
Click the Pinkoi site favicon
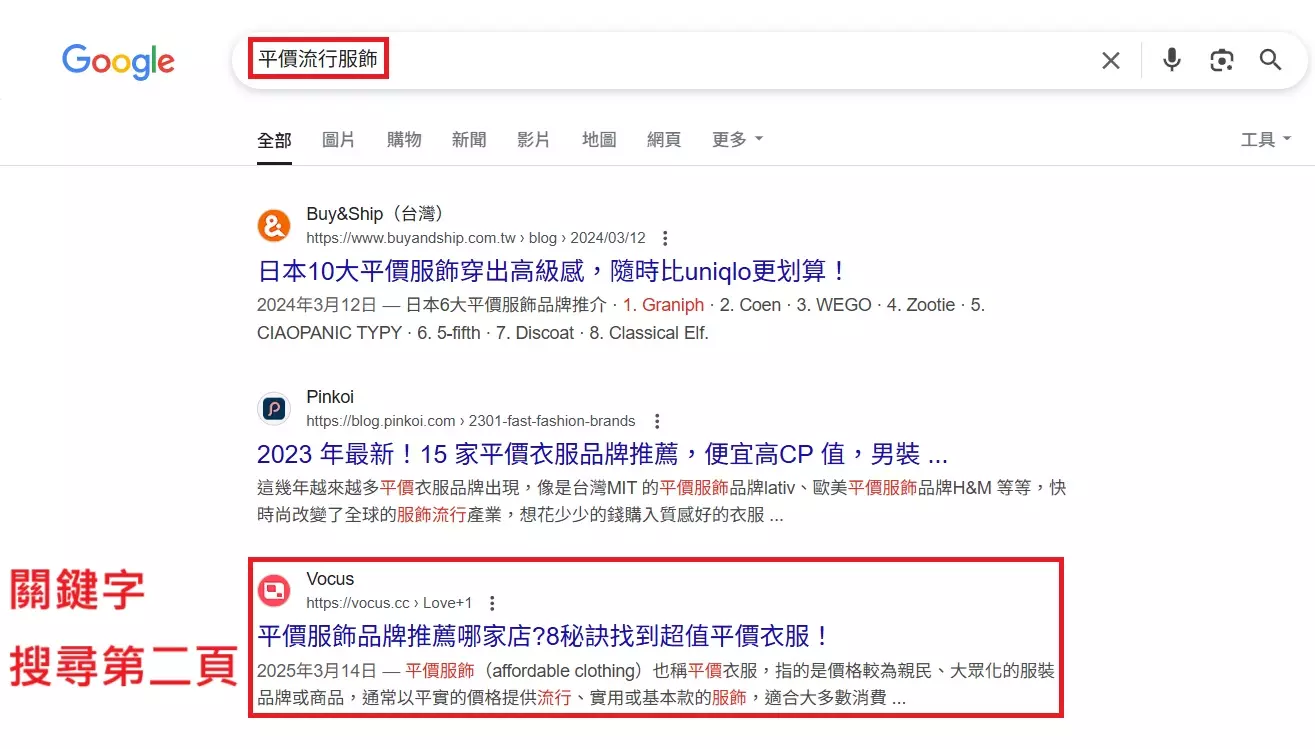[x=274, y=408]
